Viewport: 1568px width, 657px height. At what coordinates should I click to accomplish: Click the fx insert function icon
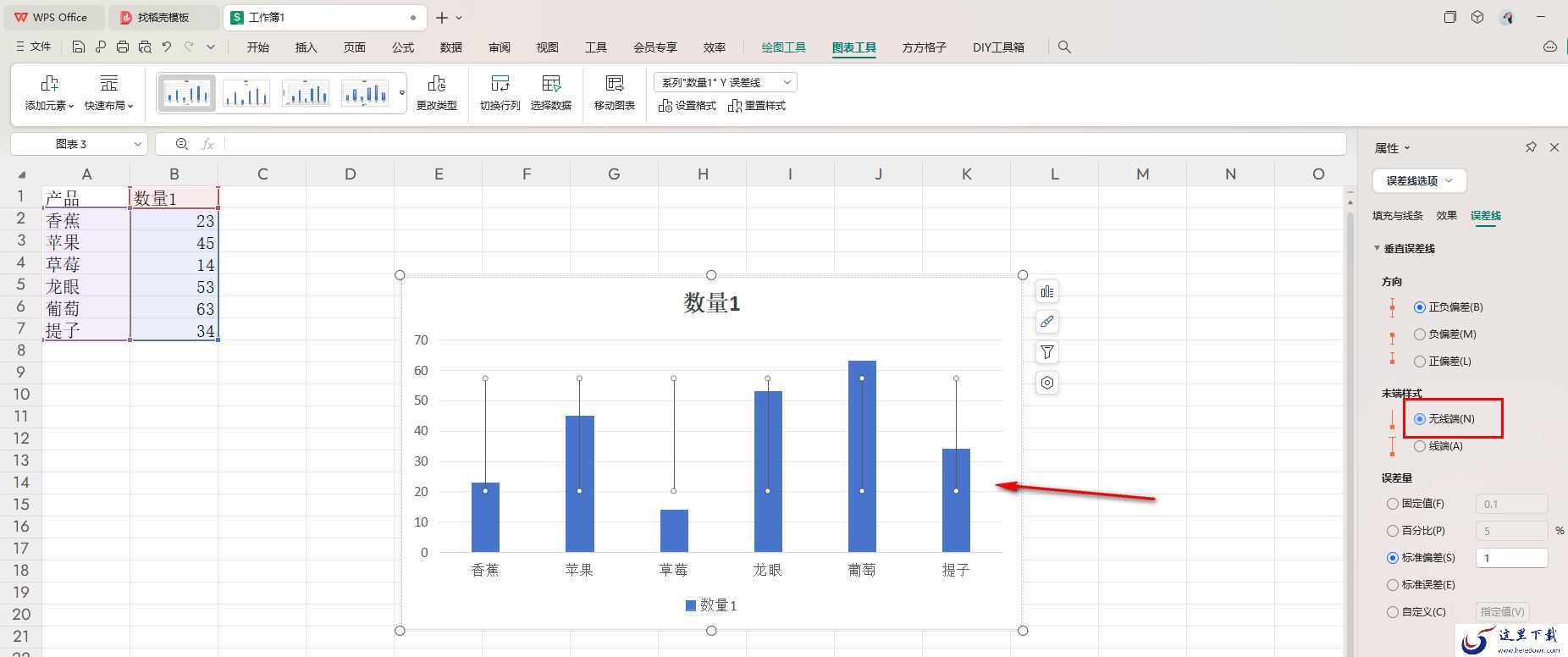[207, 145]
